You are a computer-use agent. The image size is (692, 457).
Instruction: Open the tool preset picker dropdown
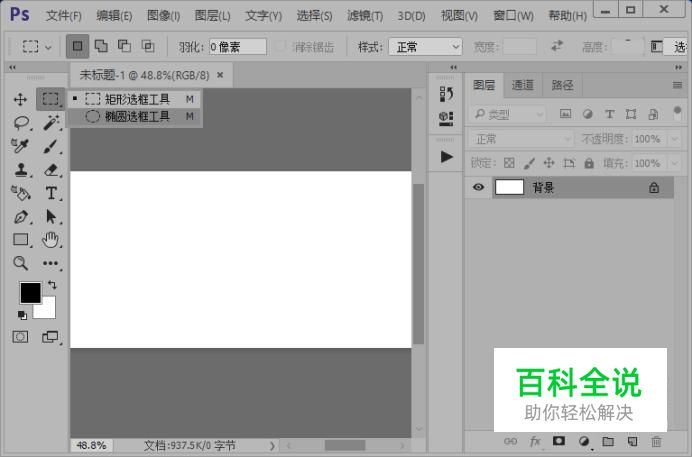click(x=37, y=47)
